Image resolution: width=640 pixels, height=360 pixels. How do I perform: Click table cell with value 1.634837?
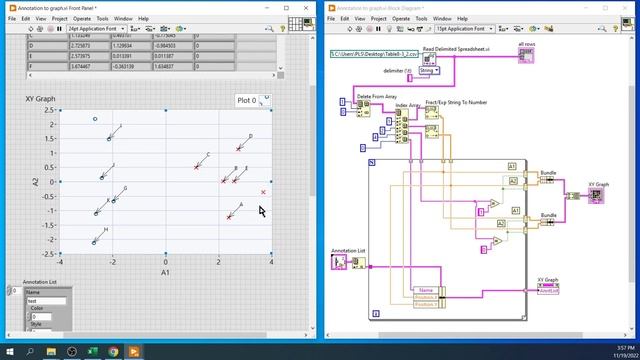coord(173,67)
